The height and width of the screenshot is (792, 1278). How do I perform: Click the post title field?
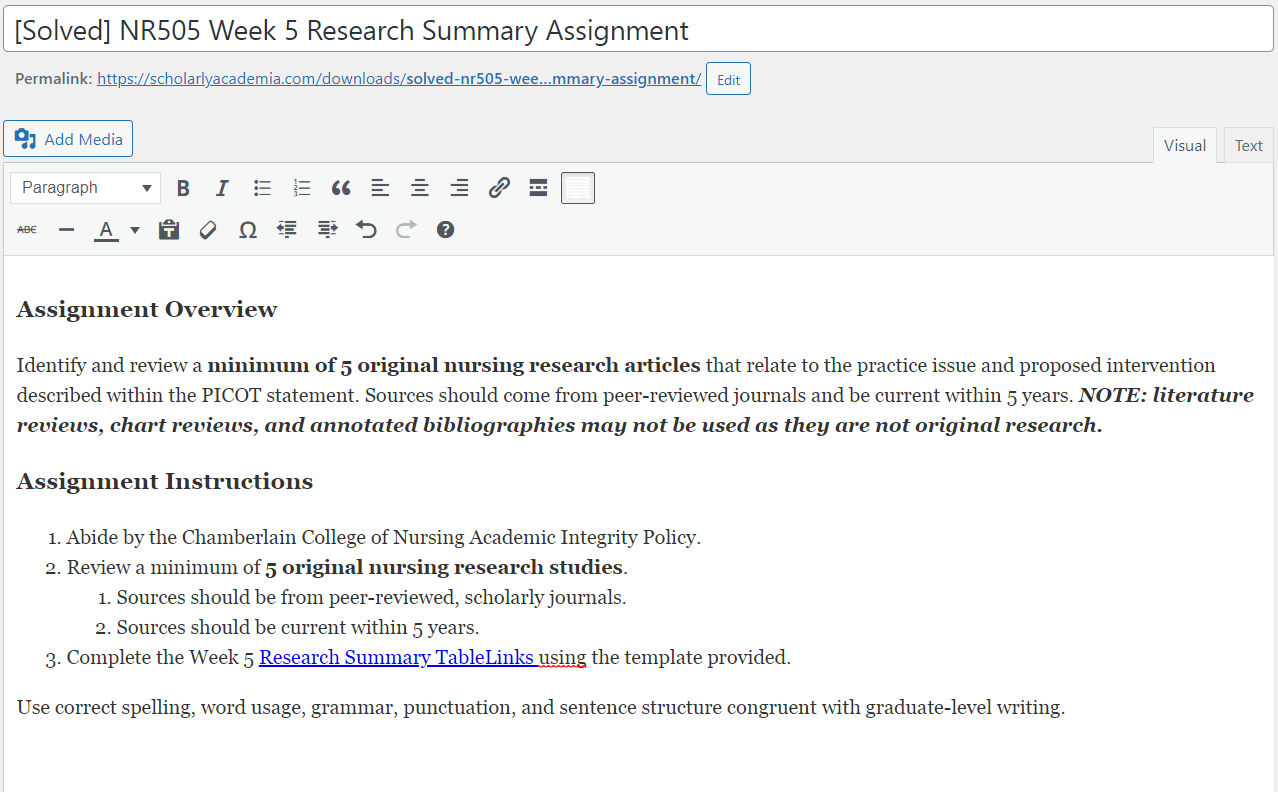point(638,30)
